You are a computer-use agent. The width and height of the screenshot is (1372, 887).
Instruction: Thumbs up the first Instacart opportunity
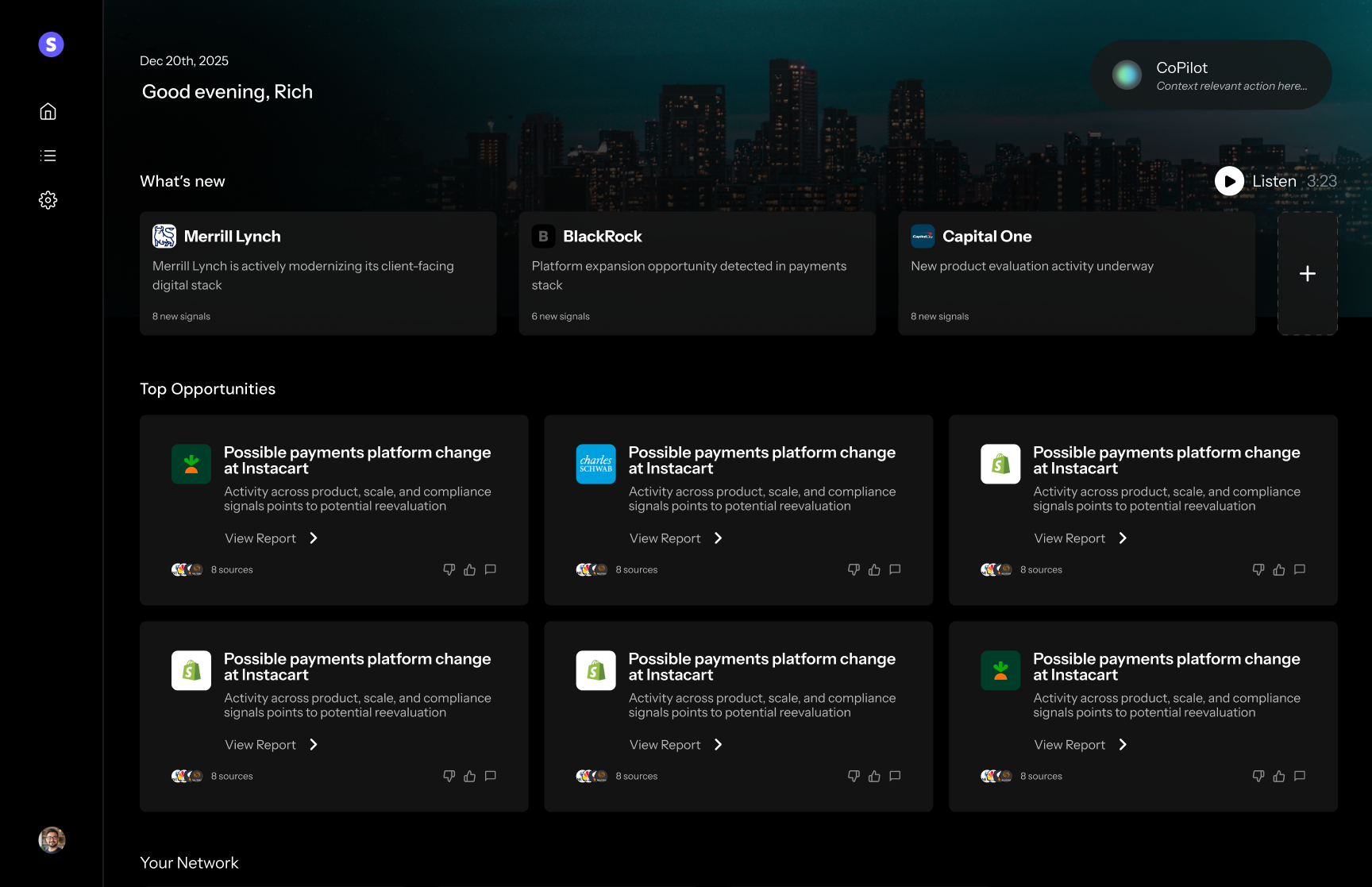coord(470,569)
